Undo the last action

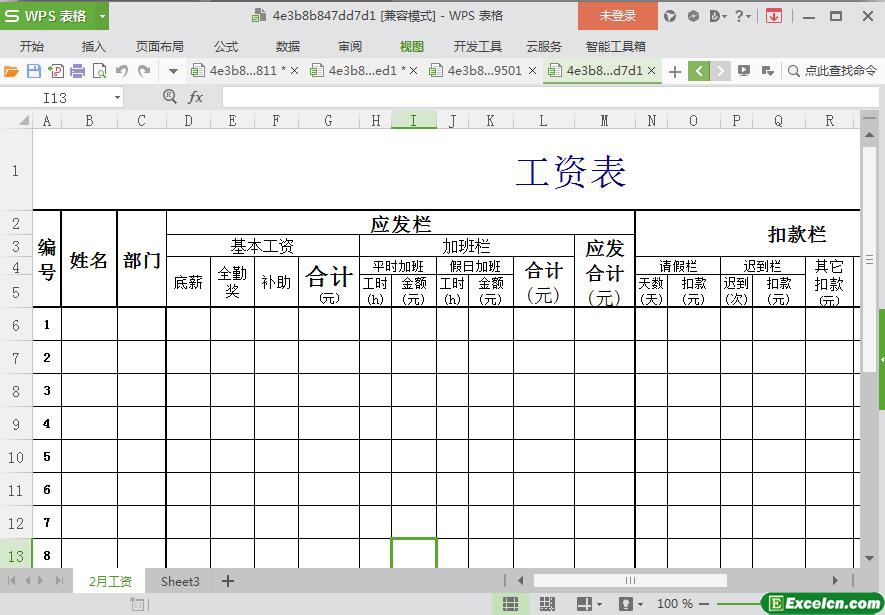pos(122,71)
